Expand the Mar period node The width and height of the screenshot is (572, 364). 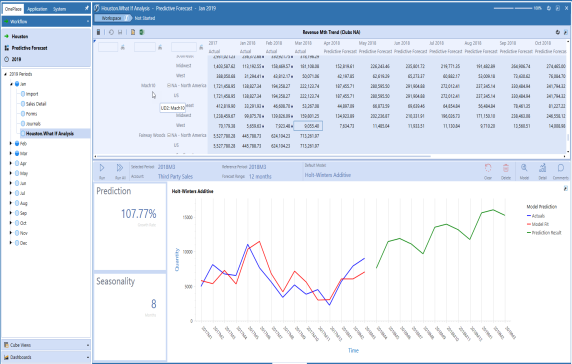coord(11,154)
